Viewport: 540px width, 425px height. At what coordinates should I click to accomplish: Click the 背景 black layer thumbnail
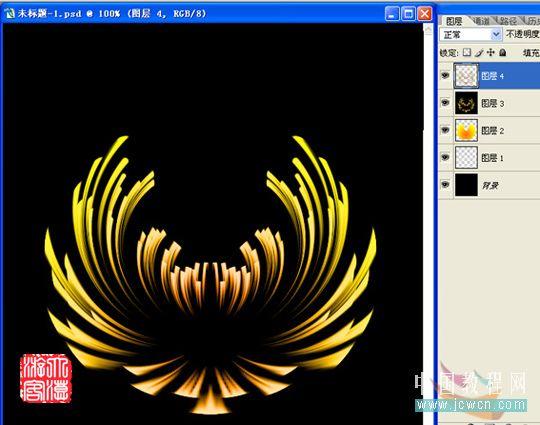pyautogui.click(x=466, y=185)
